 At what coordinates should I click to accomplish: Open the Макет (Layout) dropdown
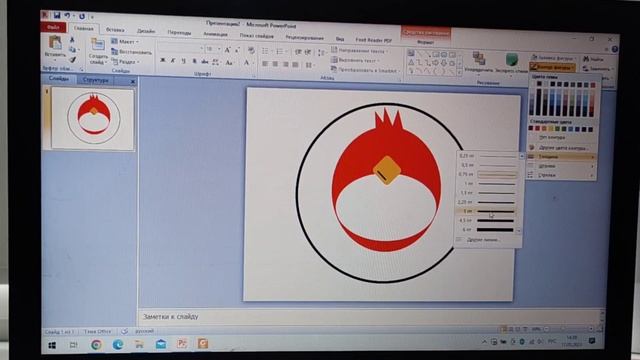125,42
